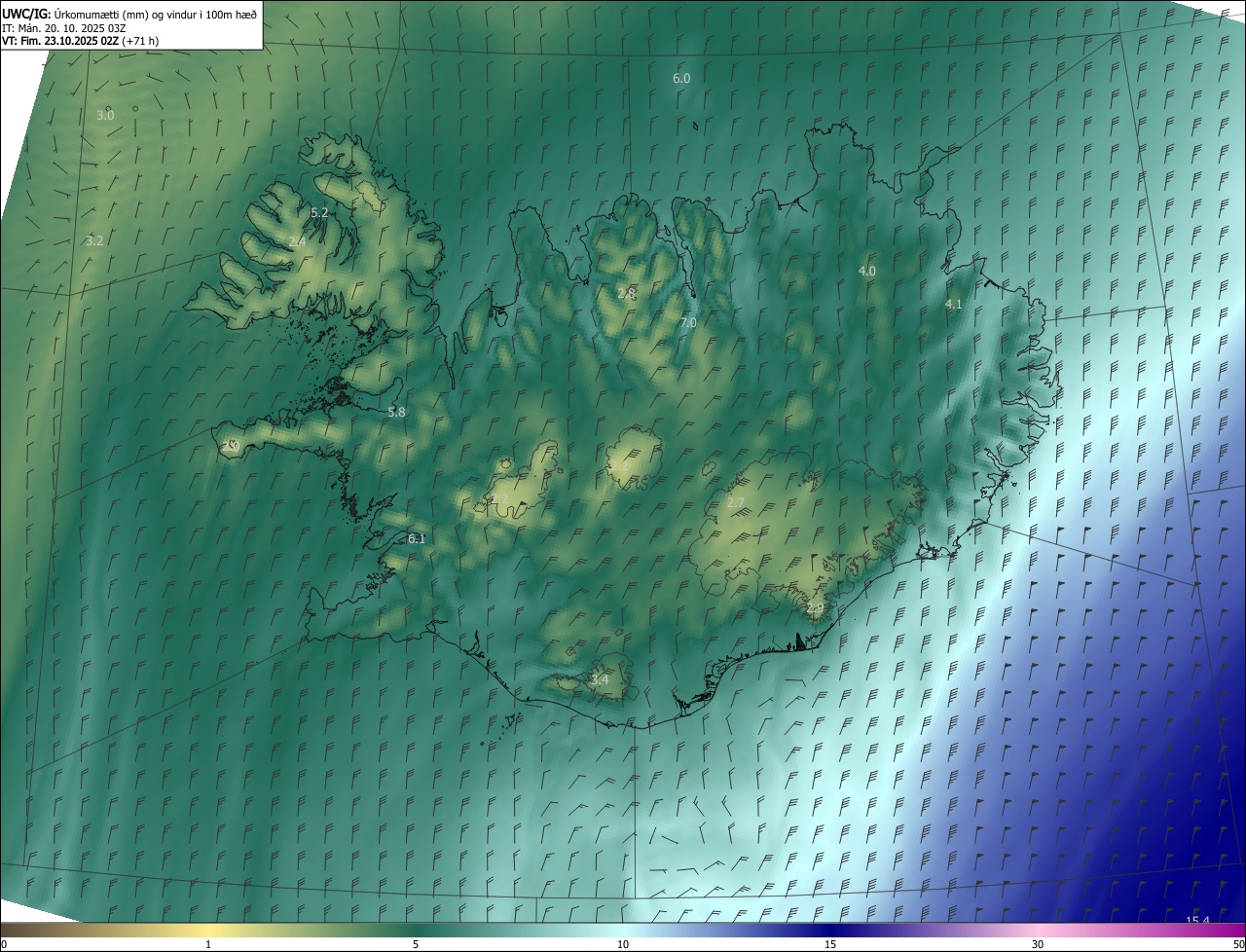Click the '4.0' value in northeast Iceland
Viewport: 1246px width, 952px height.
point(867,271)
